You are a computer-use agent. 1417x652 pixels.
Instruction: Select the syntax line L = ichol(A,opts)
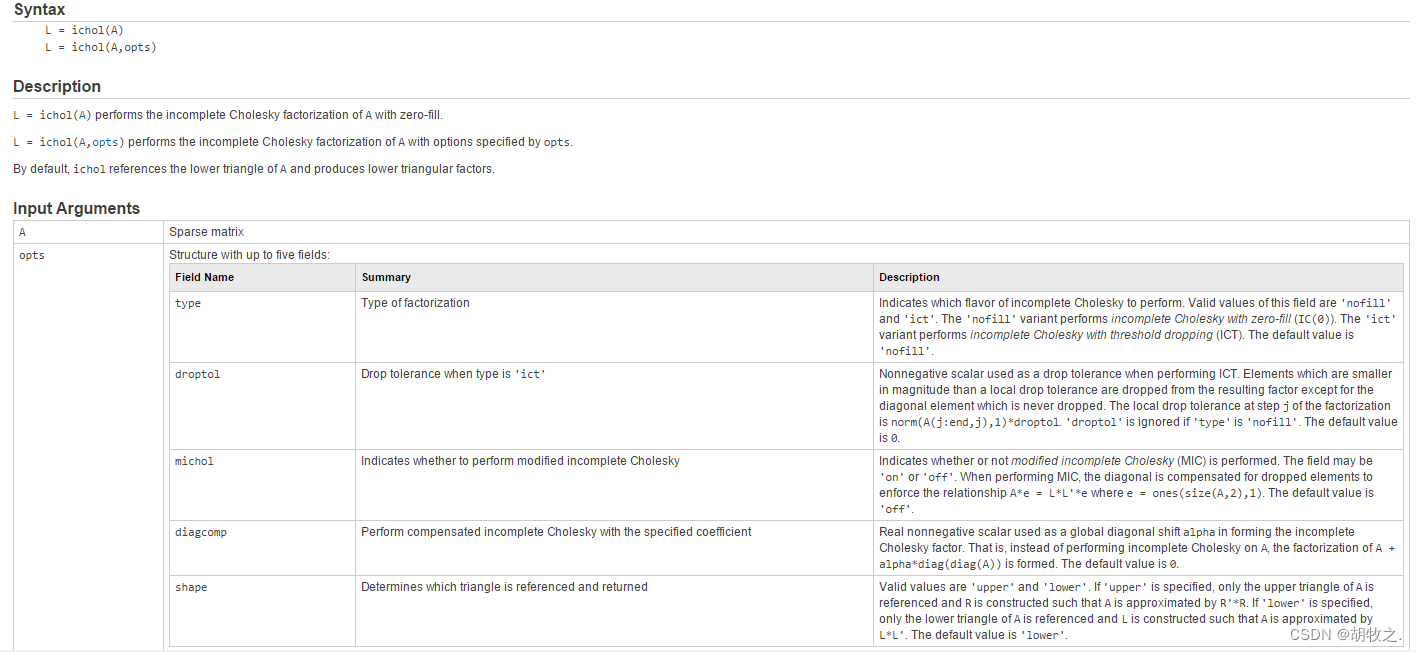click(x=100, y=47)
